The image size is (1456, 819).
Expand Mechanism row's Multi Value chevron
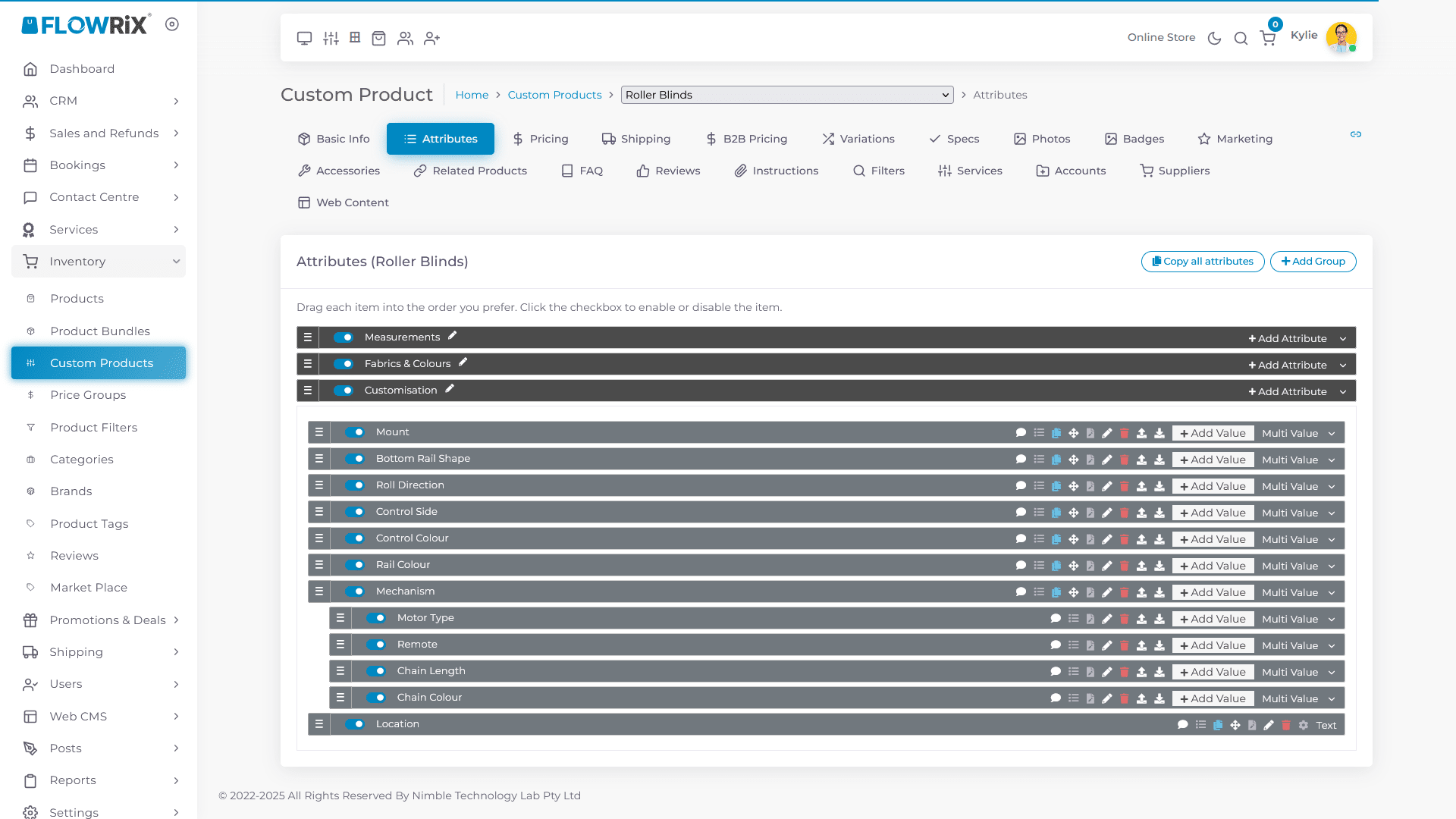click(1332, 592)
